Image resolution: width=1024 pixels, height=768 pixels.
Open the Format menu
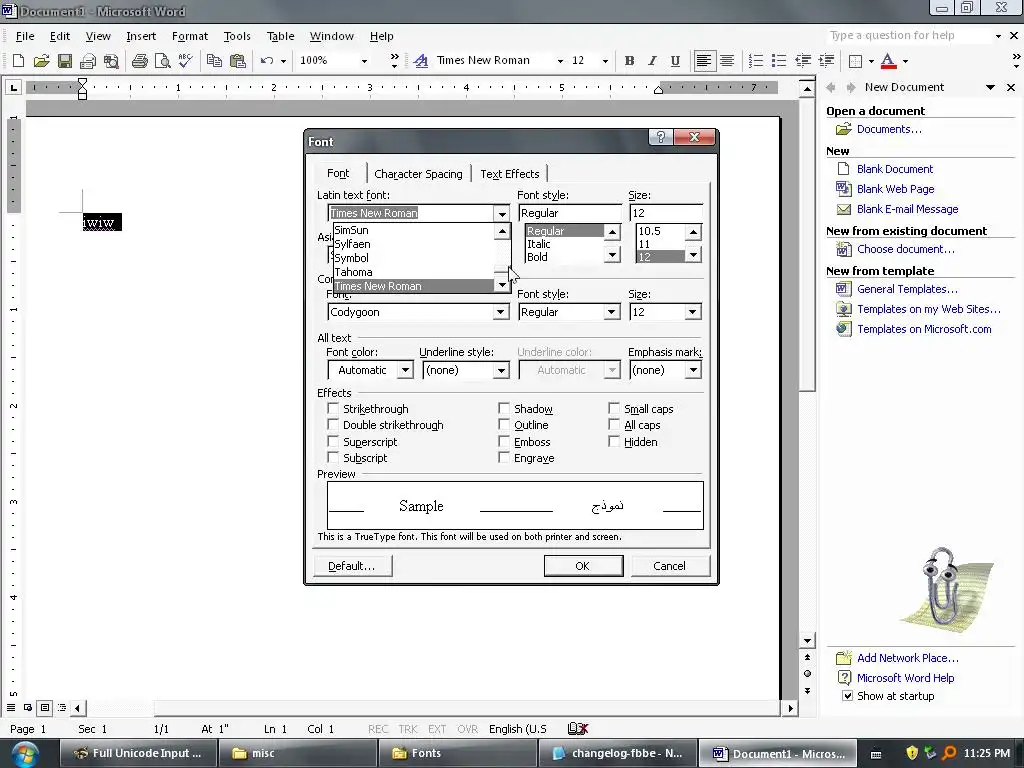coord(189,36)
